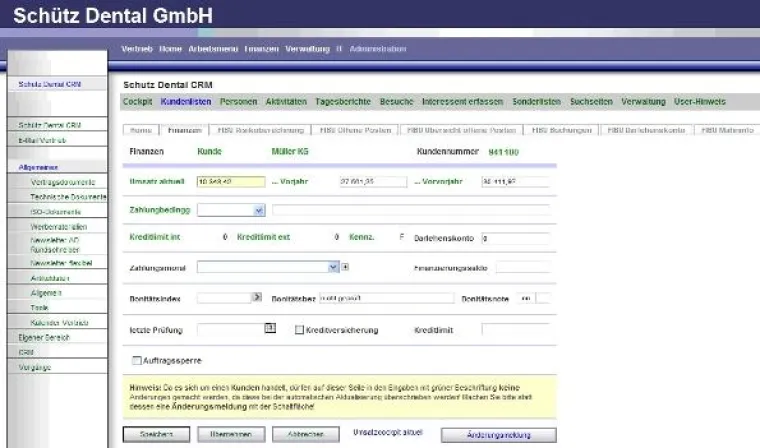Open the calendar icon beside letzte Prüfung

[x=270, y=328]
